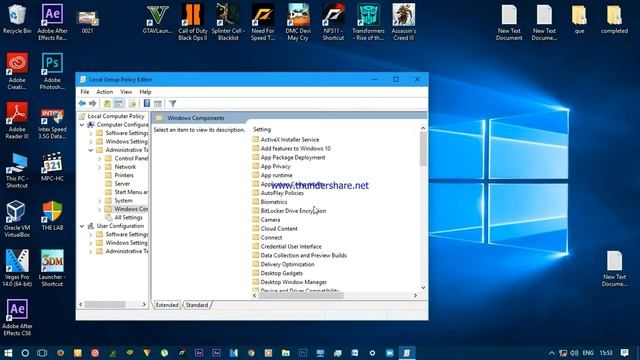This screenshot has height=360, width=640.
Task: Expand the Network tree node arrow
Action: tap(100, 167)
